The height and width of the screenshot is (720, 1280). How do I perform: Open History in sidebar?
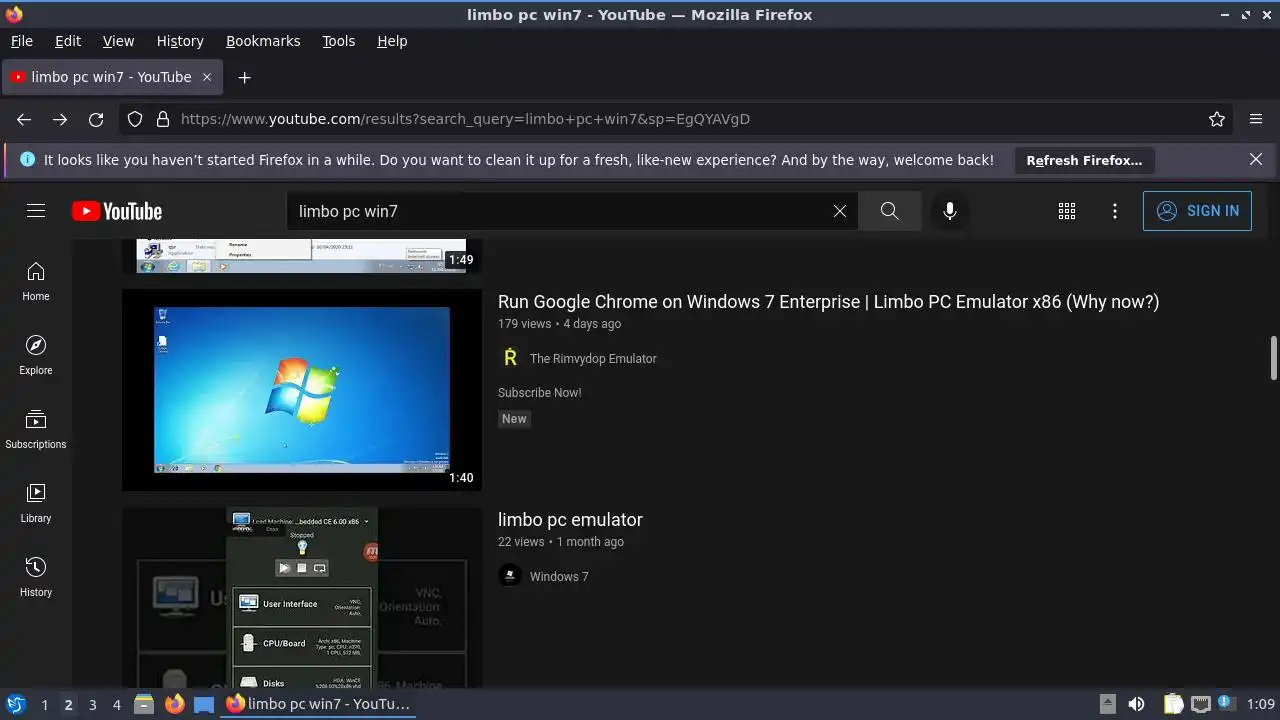tap(36, 578)
